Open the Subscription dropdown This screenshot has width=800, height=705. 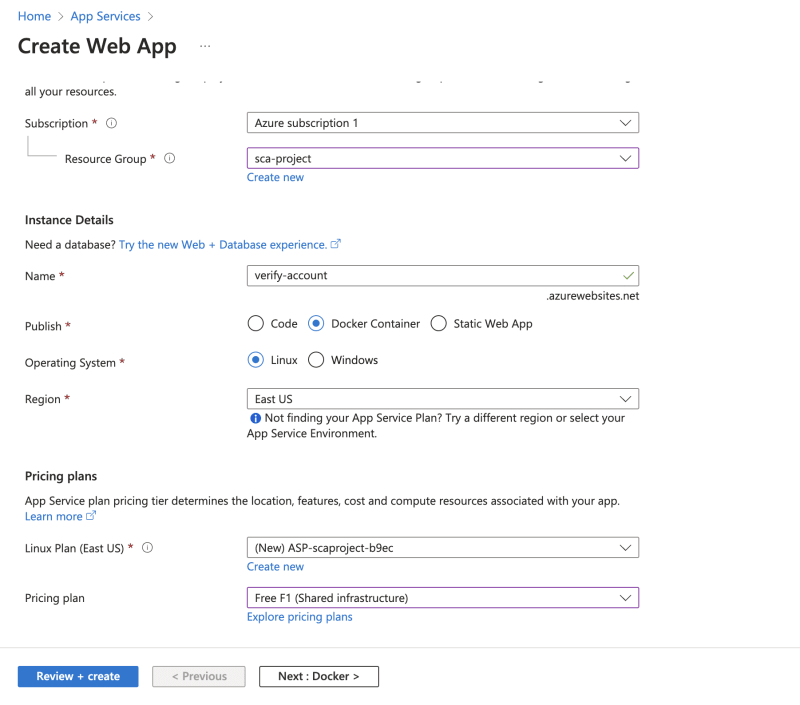(443, 123)
